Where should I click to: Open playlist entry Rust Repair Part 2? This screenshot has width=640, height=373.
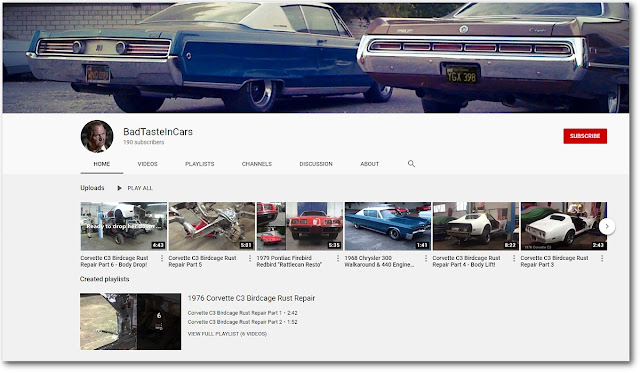pyautogui.click(x=242, y=322)
